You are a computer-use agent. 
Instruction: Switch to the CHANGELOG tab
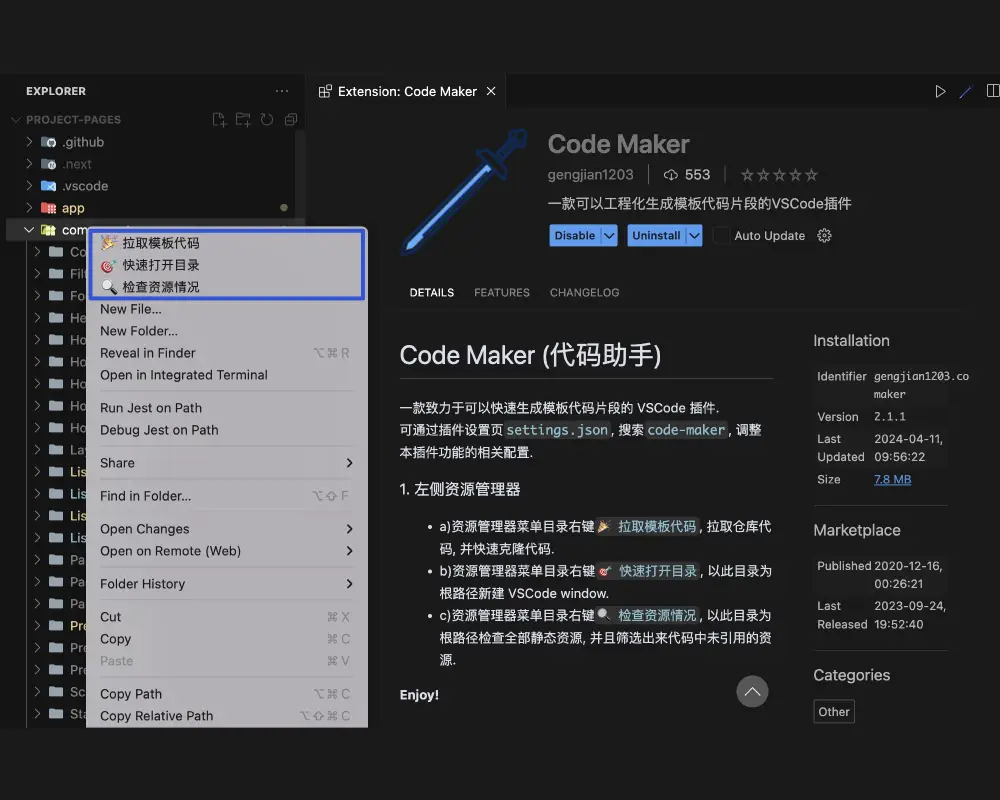tap(584, 293)
